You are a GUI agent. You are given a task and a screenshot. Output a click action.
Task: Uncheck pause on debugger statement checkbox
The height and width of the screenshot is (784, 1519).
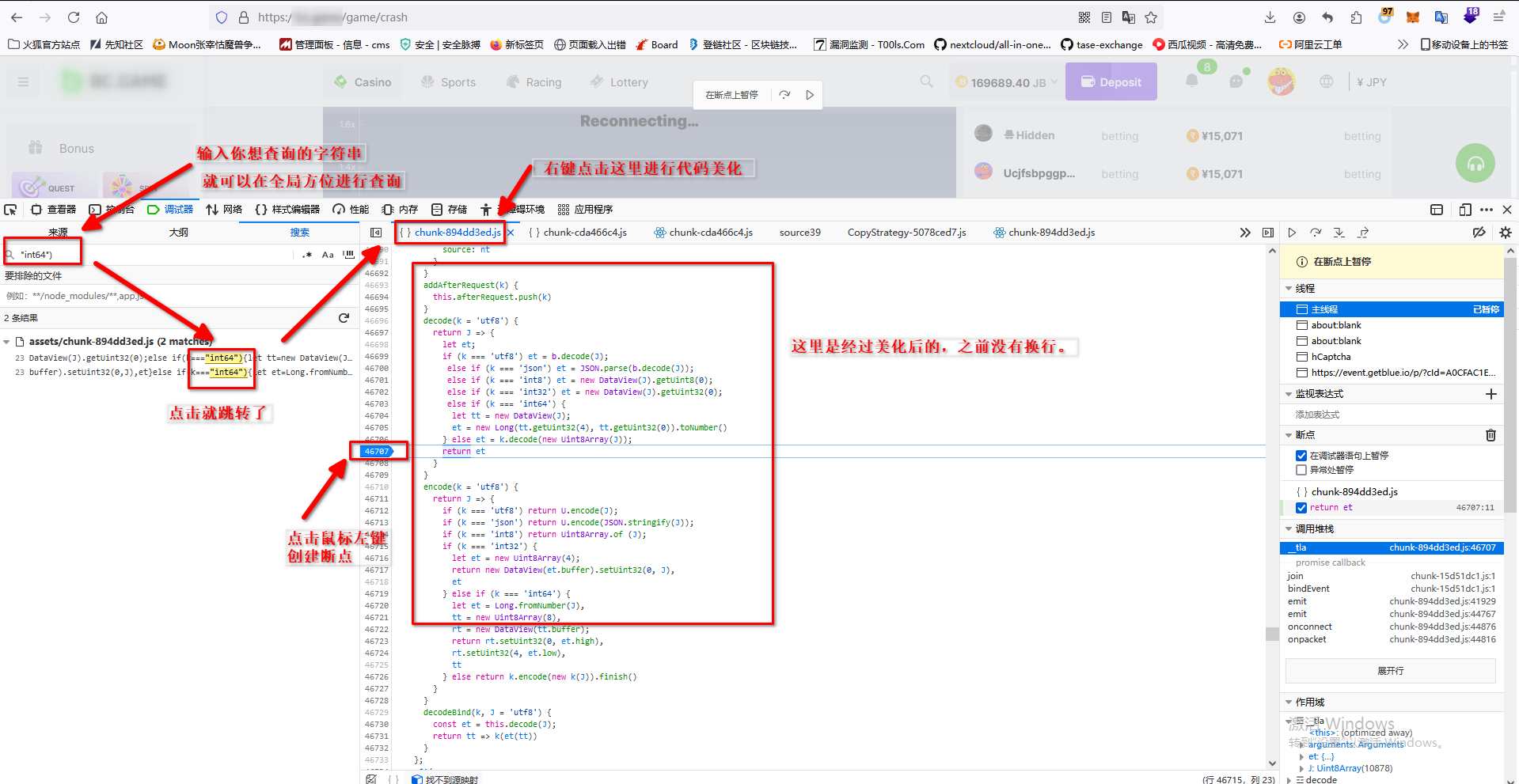coord(1301,456)
